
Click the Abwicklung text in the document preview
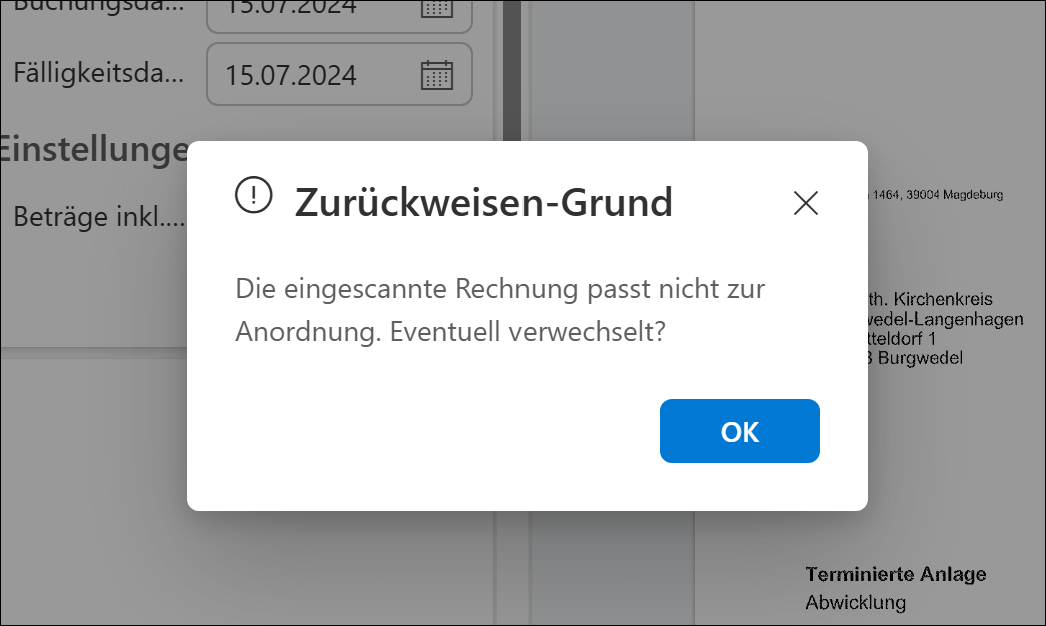[855, 602]
